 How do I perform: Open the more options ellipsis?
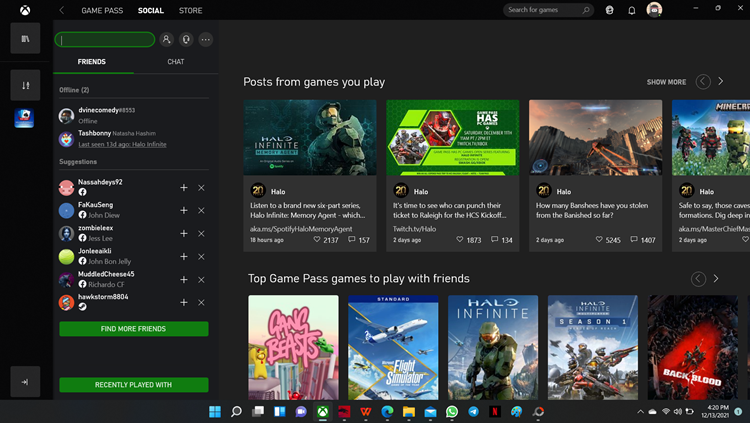pyautogui.click(x=206, y=40)
